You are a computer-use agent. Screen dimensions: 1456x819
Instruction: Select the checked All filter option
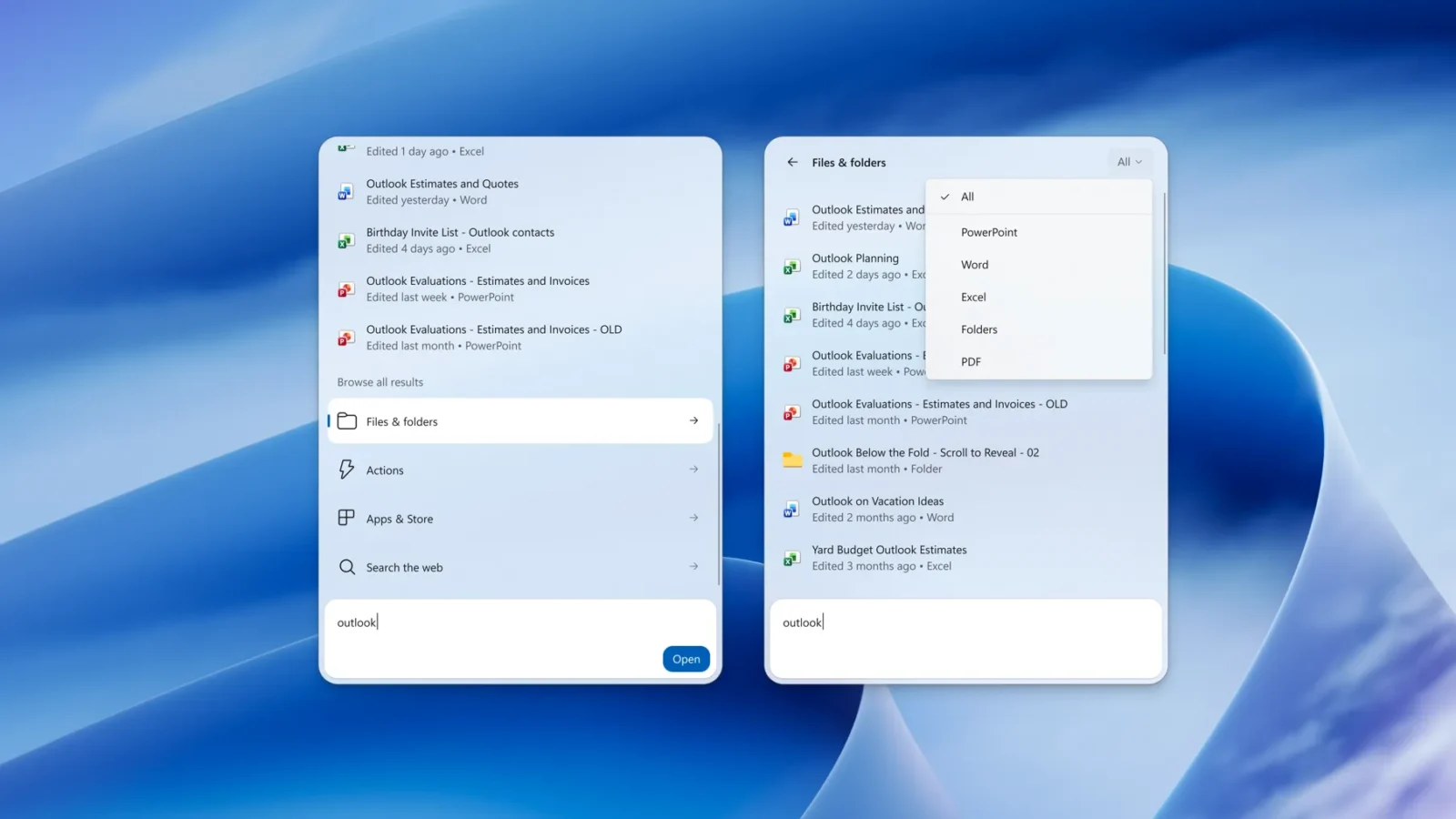[1038, 197]
